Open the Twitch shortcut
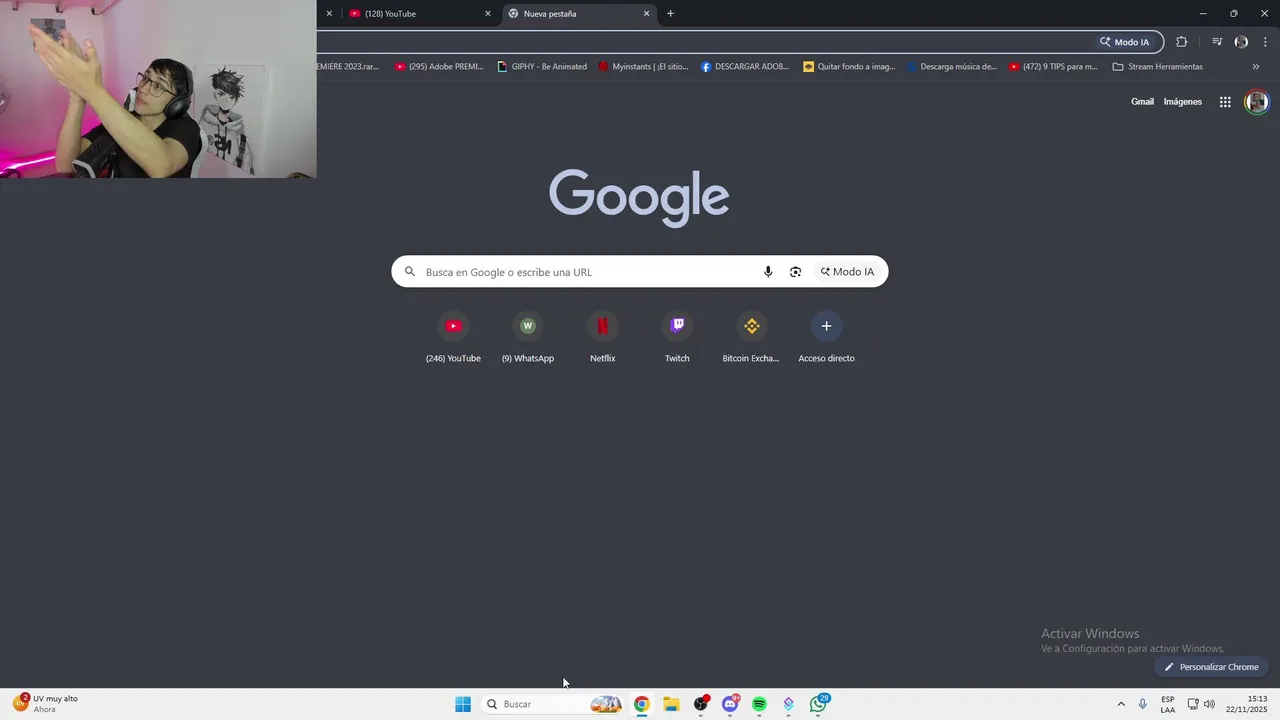The width and height of the screenshot is (1280, 720). 677,338
